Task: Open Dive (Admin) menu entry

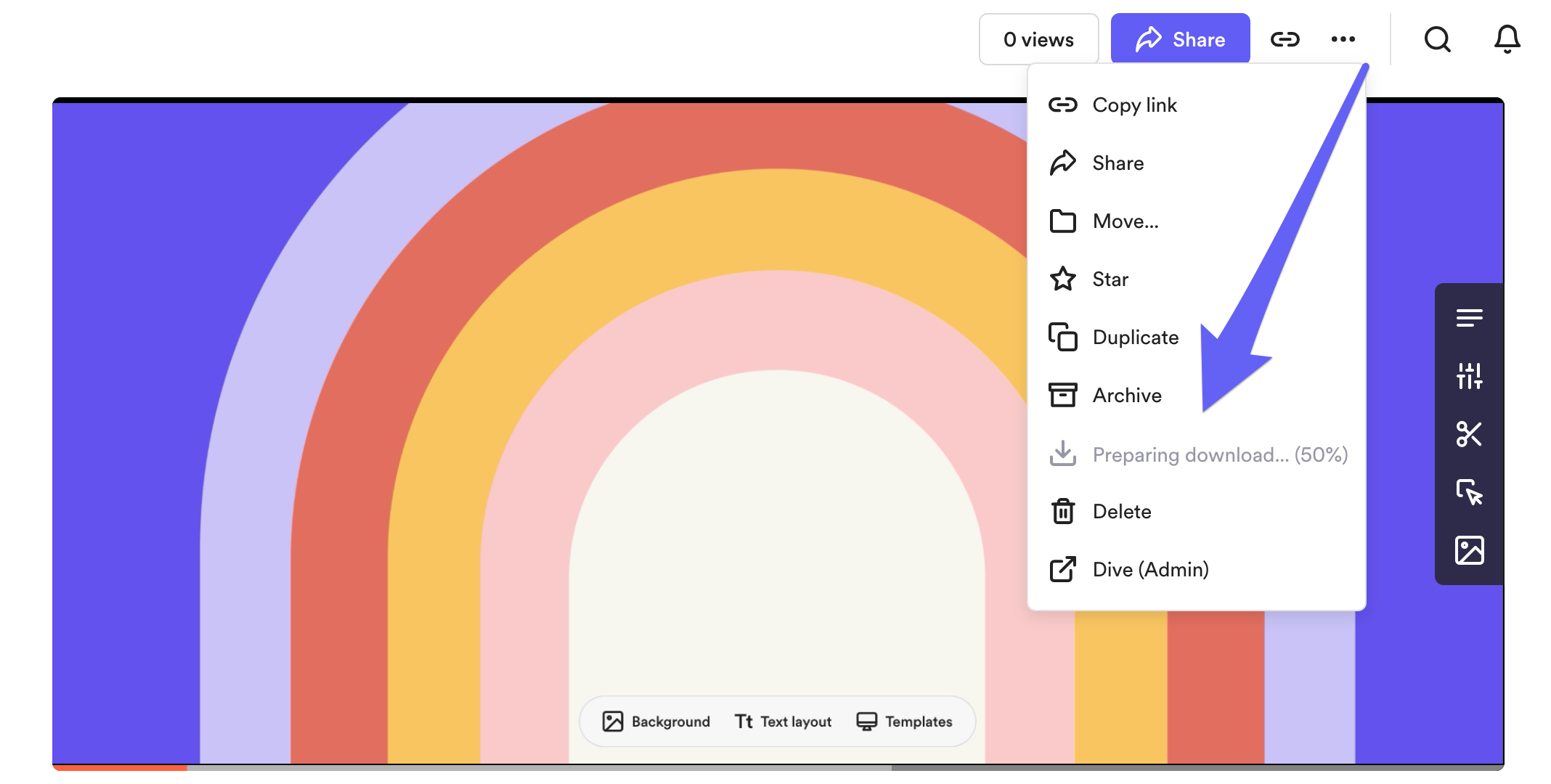Action: (1197, 570)
